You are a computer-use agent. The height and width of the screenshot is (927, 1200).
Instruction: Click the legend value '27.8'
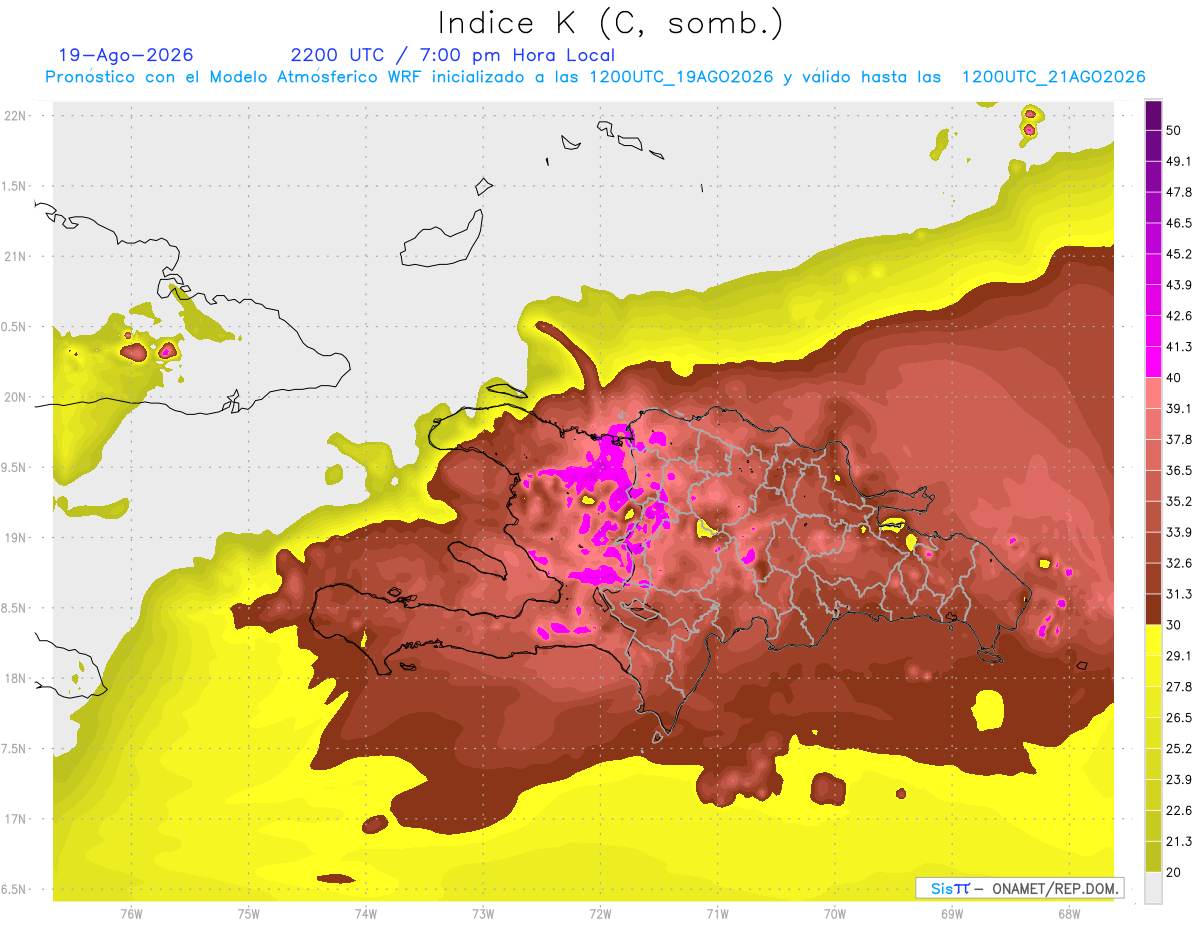[x=1179, y=687]
